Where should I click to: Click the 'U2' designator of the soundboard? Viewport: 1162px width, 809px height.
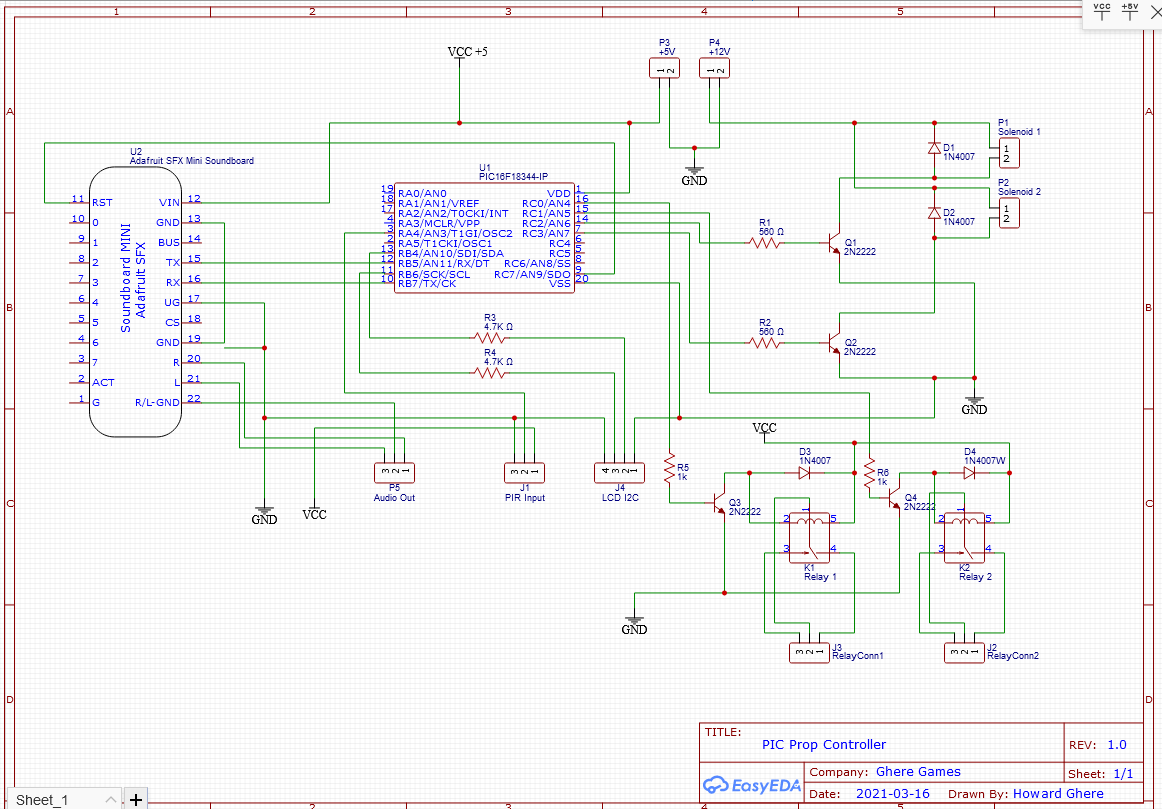point(136,150)
